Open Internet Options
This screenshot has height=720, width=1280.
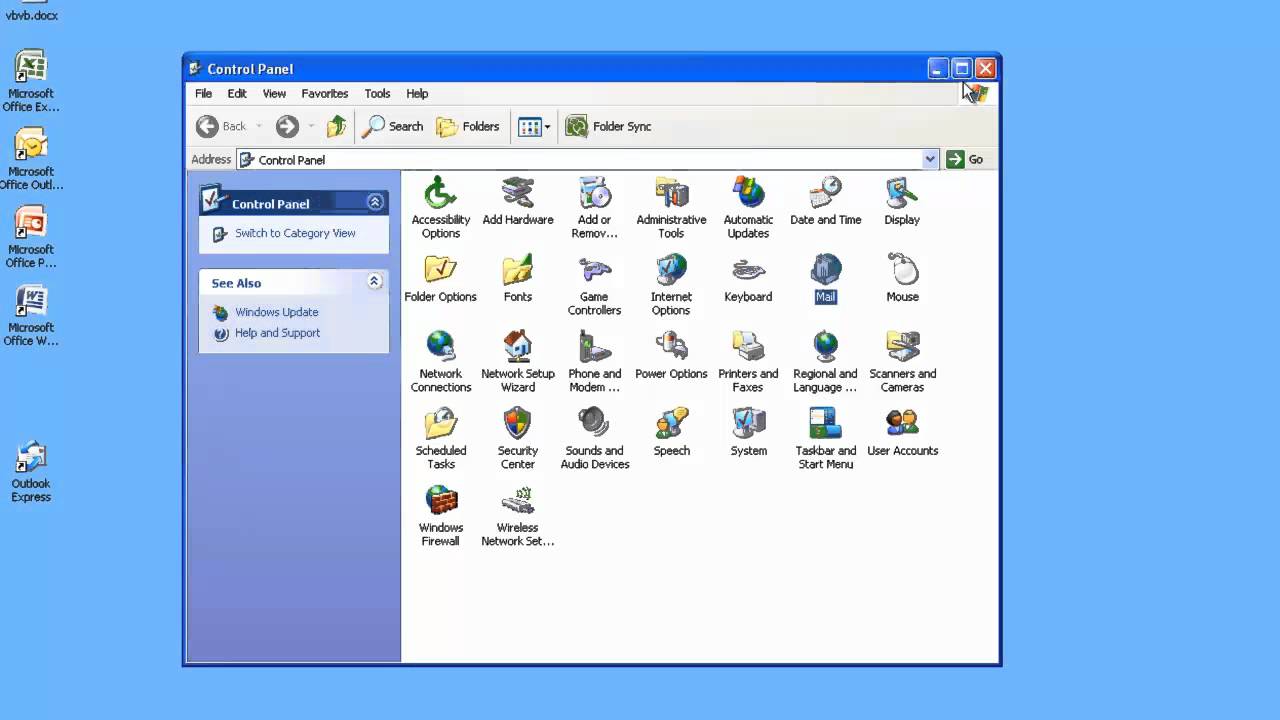tap(671, 284)
